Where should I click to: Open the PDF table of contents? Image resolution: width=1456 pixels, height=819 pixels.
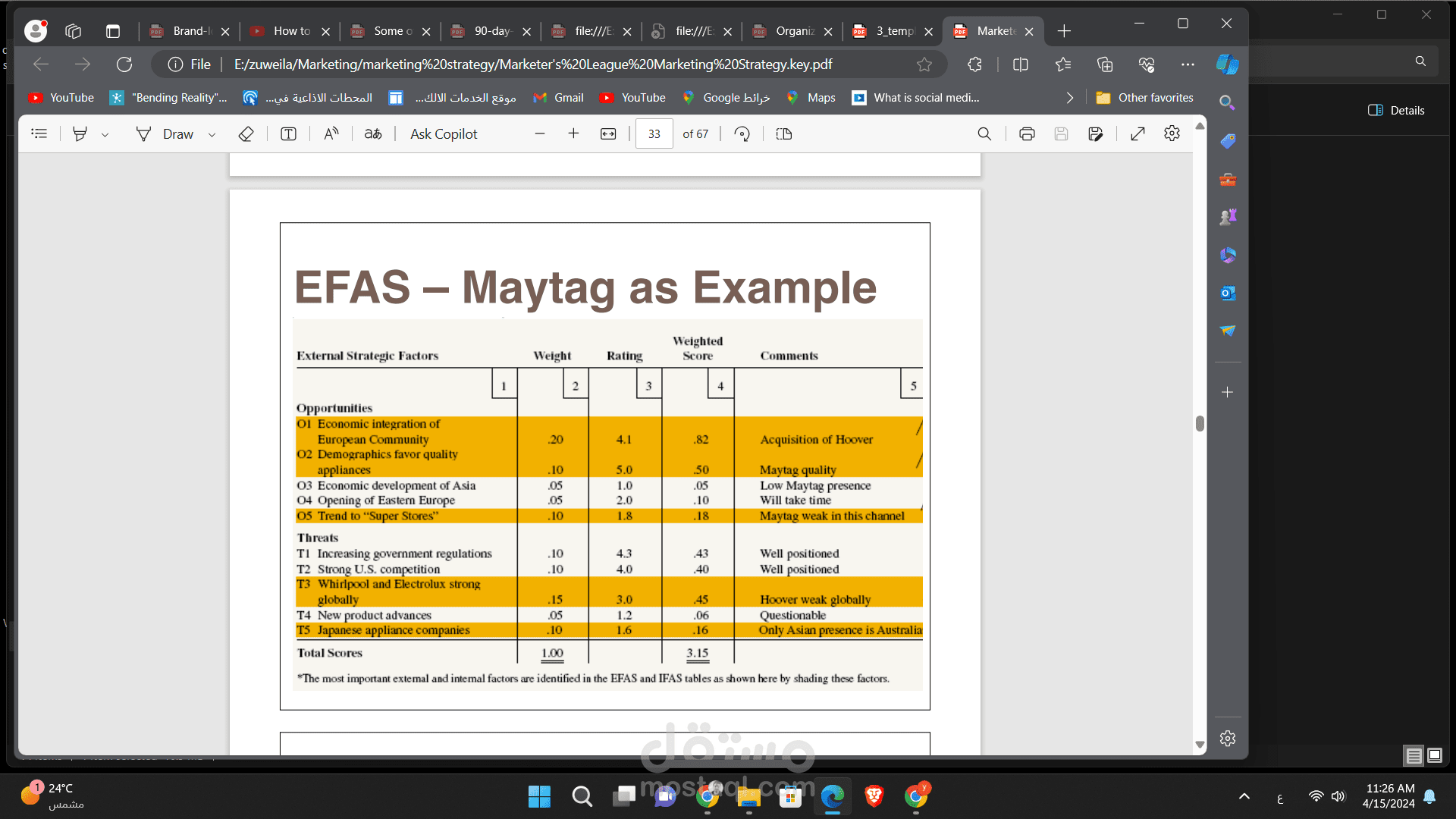coord(39,133)
